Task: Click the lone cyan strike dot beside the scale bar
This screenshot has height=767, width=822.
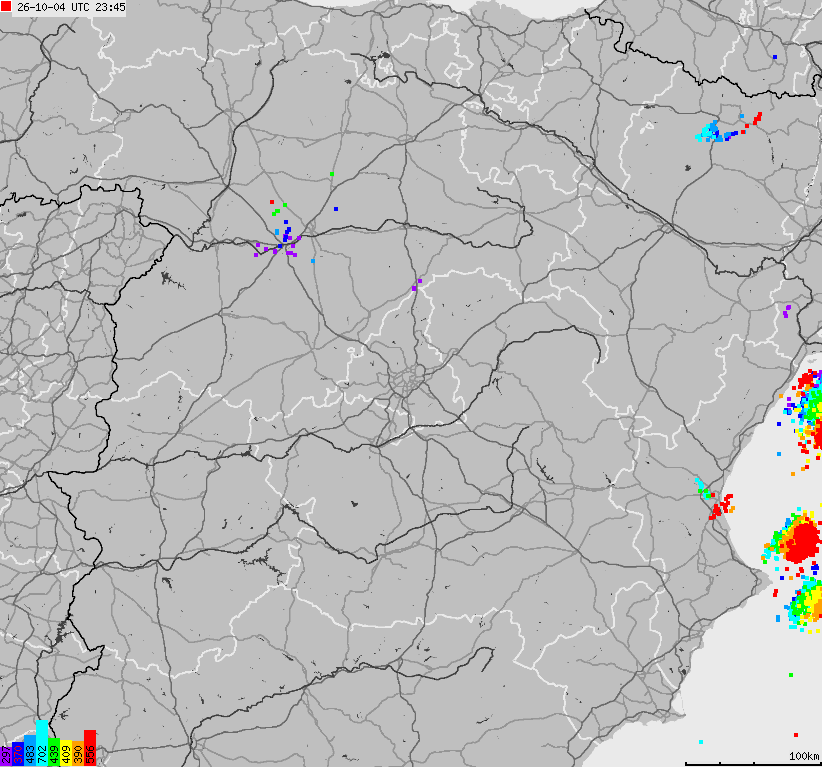Action: [701, 742]
